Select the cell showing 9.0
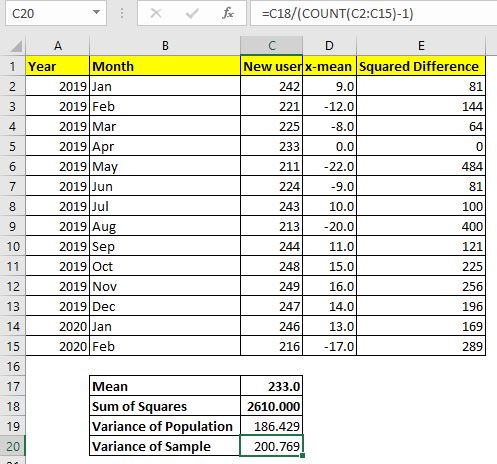The image size is (497, 464). point(329,86)
